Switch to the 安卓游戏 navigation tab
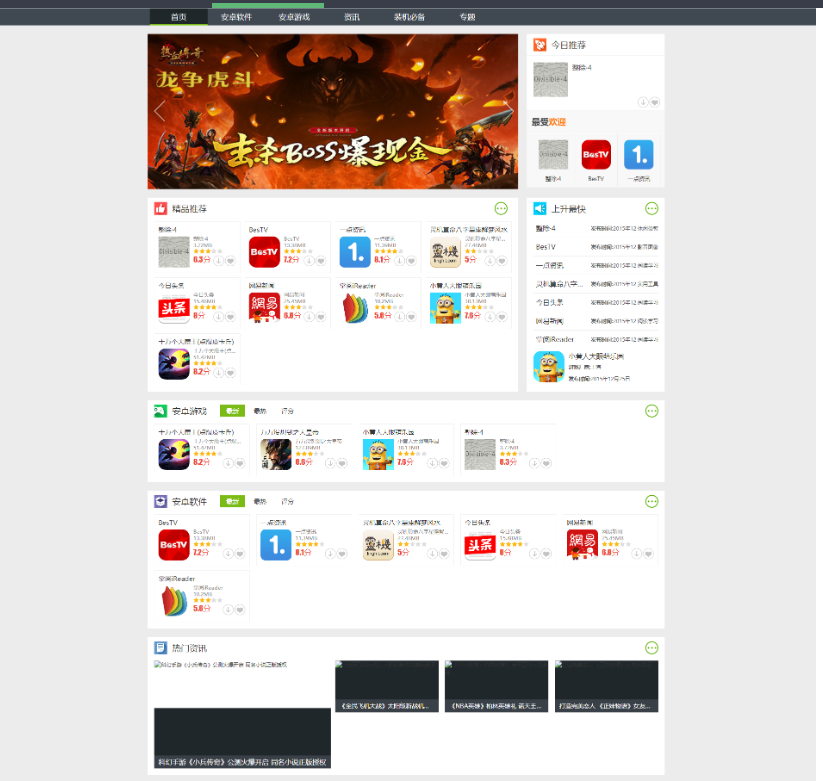The height and width of the screenshot is (781, 823). coord(294,17)
